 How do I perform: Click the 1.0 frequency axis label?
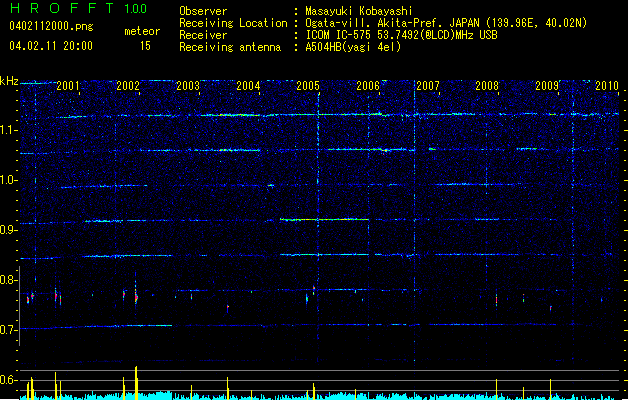click(x=9, y=180)
